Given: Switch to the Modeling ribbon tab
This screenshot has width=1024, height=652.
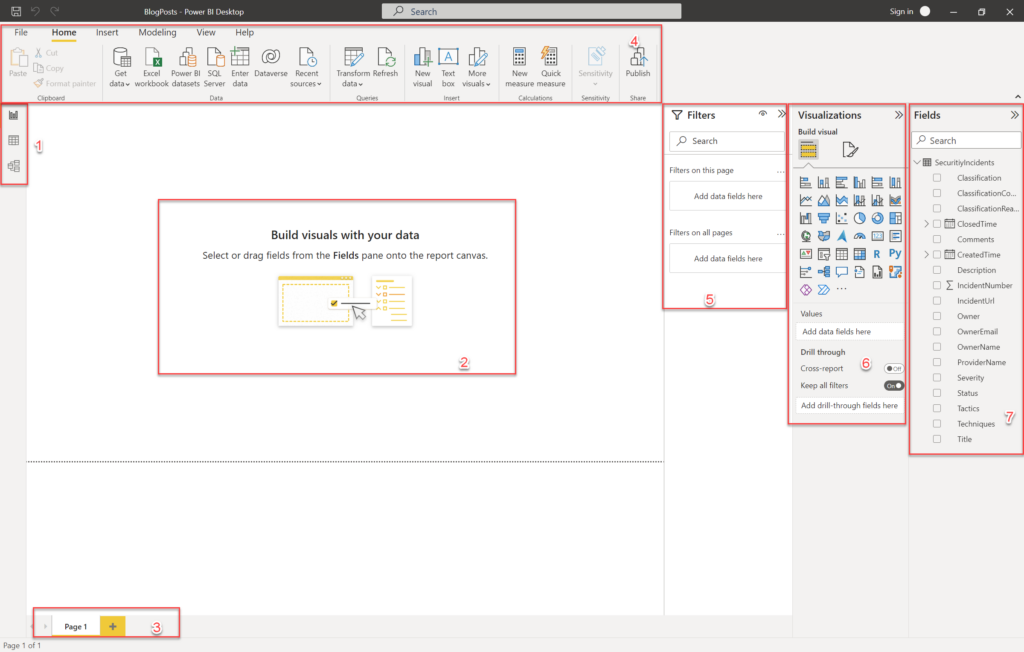Looking at the screenshot, I should click(x=157, y=32).
